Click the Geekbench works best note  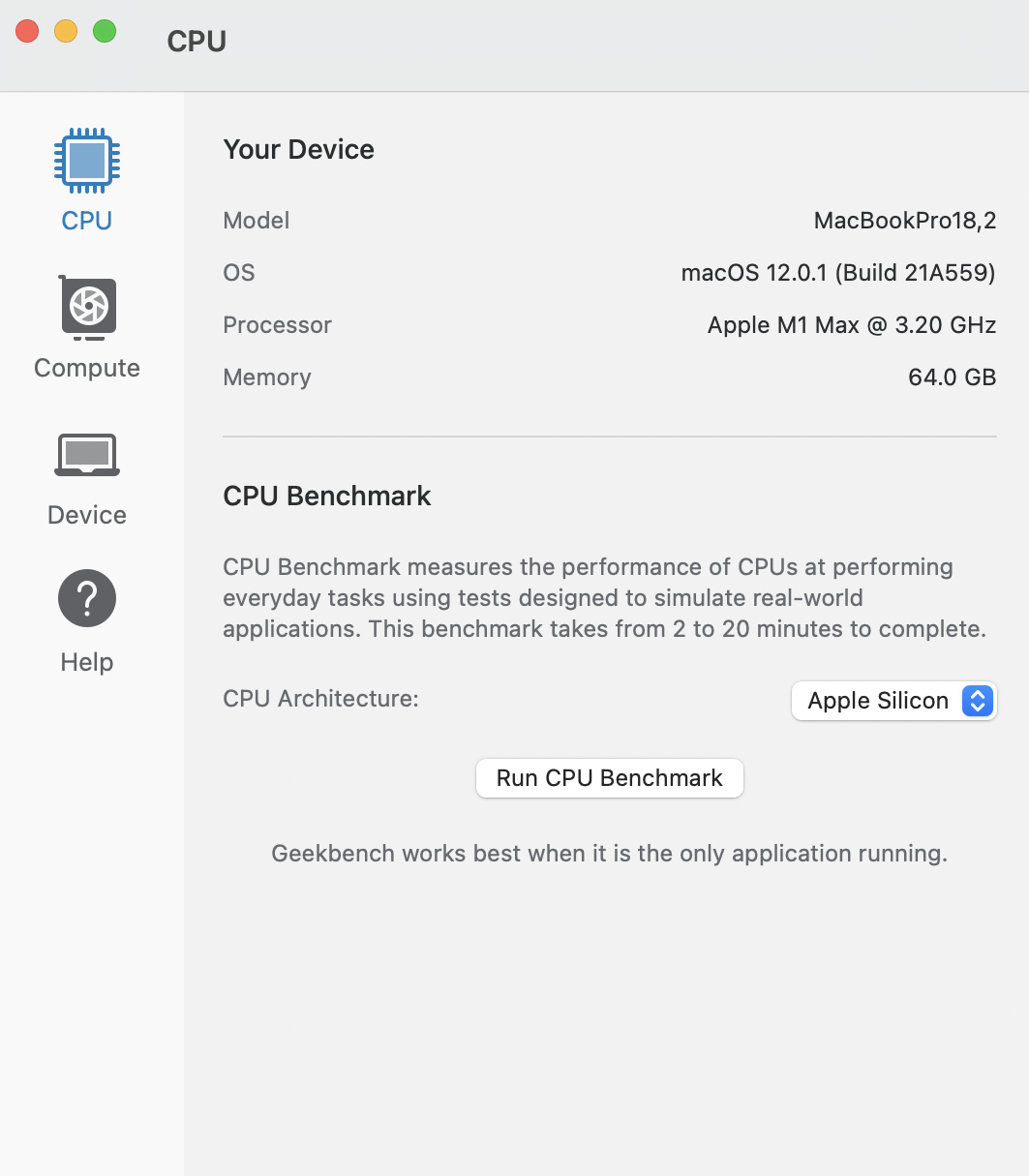pos(610,854)
